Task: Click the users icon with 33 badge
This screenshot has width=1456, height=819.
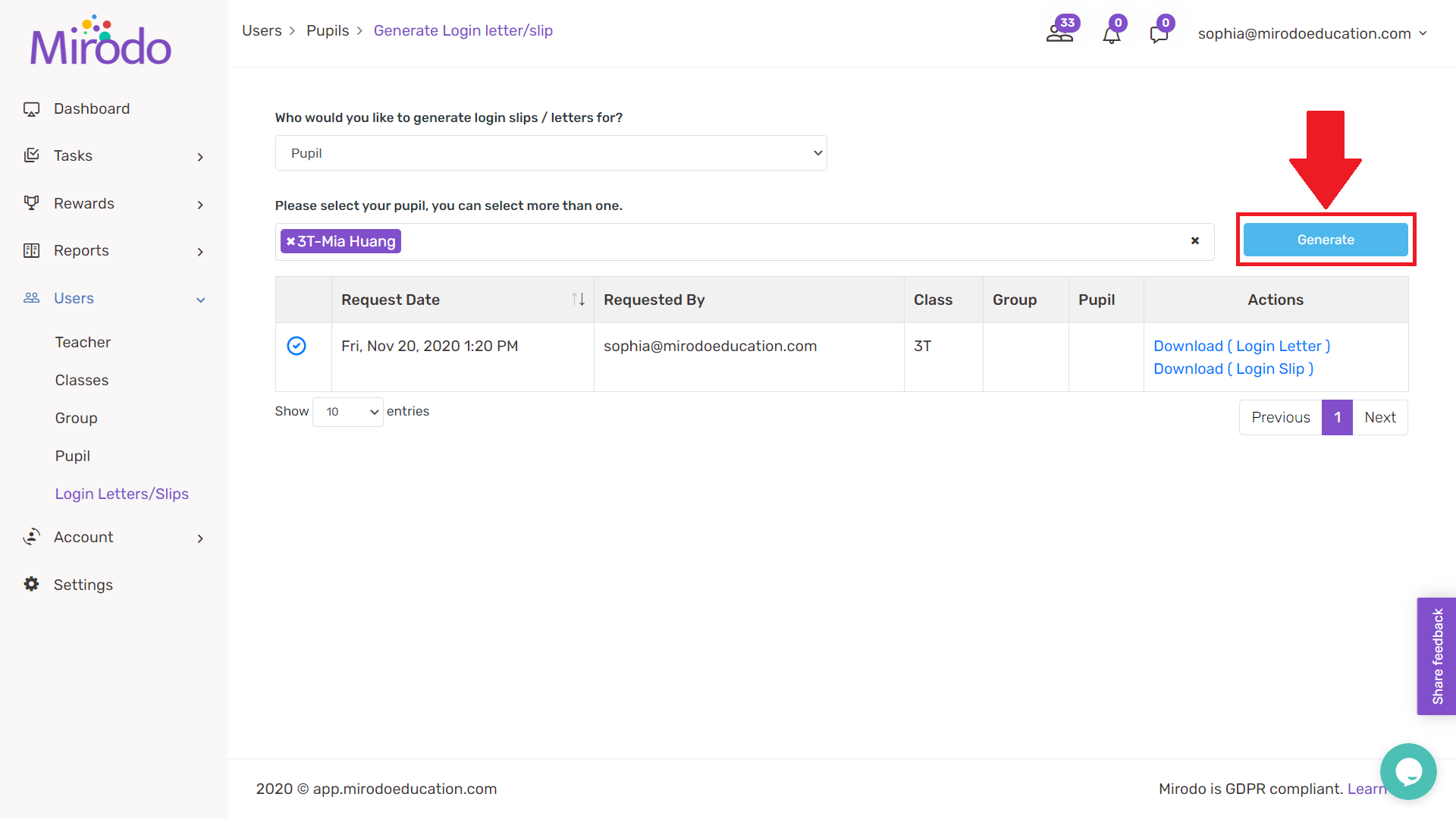Action: point(1059,33)
